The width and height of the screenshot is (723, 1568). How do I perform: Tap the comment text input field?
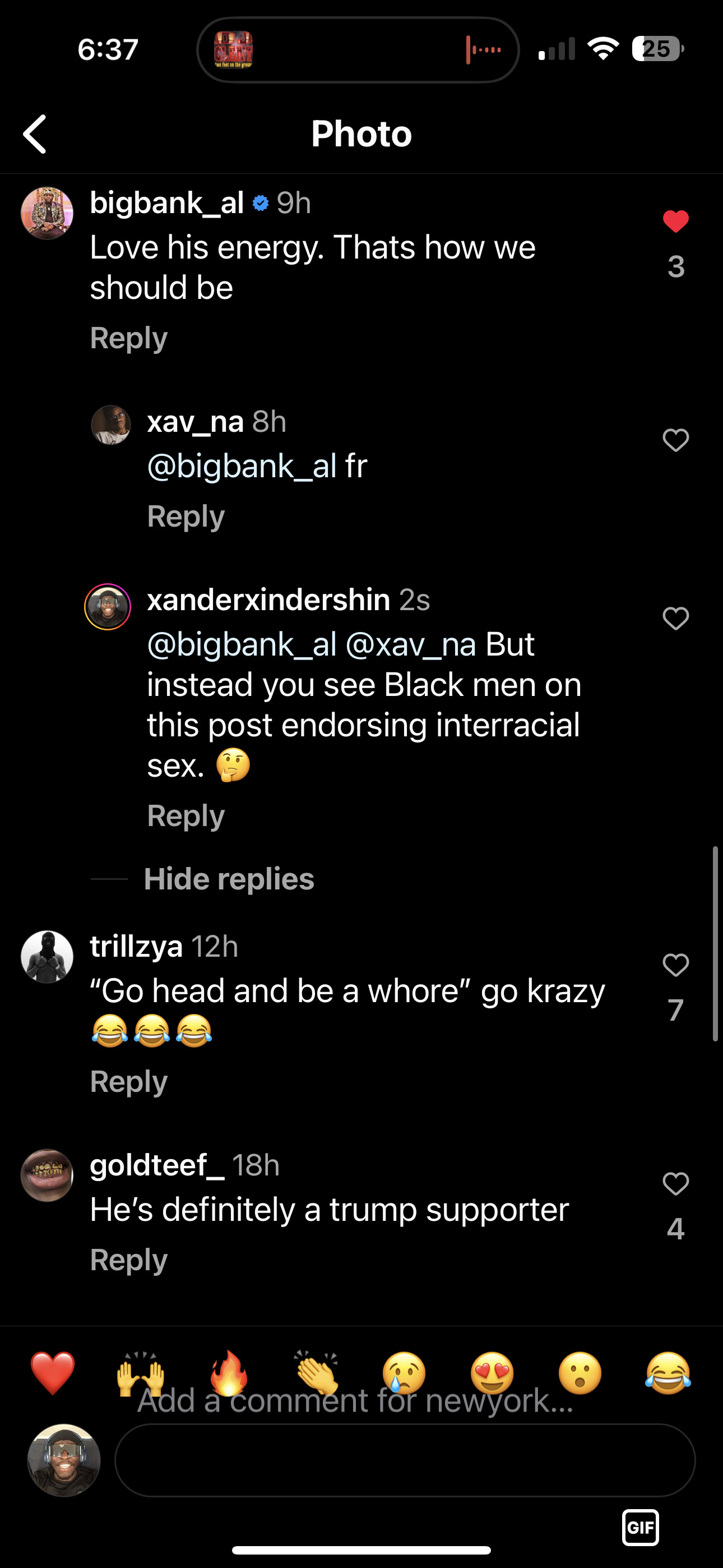coord(405,1460)
